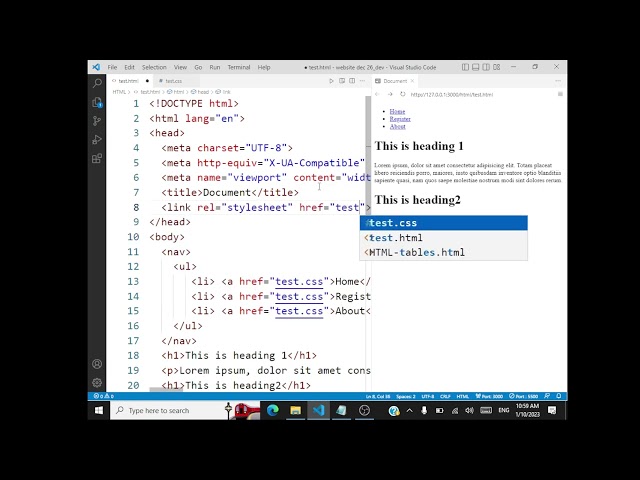Go back in the preview browser
Screen dimensions: 640x480
click(378, 94)
